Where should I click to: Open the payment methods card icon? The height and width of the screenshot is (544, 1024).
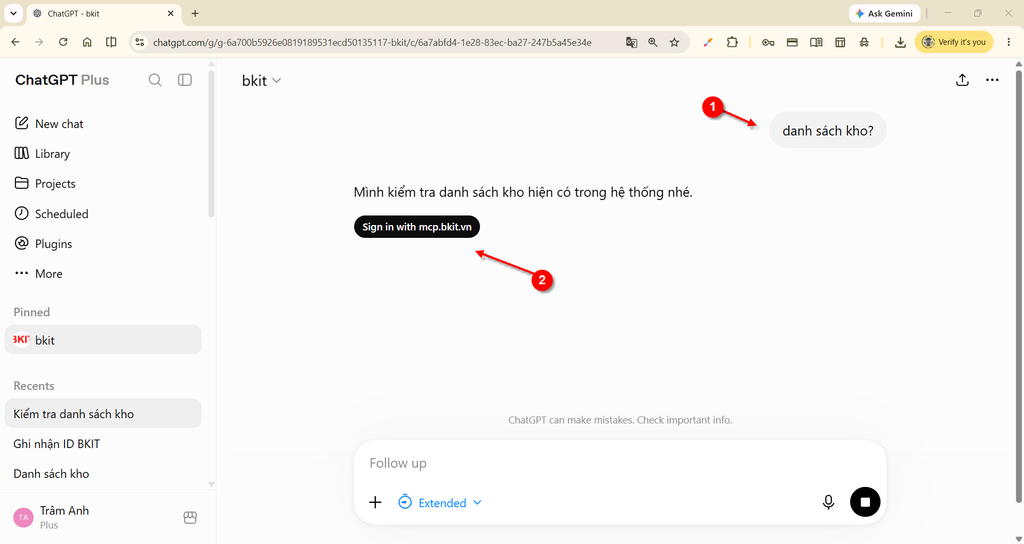click(x=792, y=42)
